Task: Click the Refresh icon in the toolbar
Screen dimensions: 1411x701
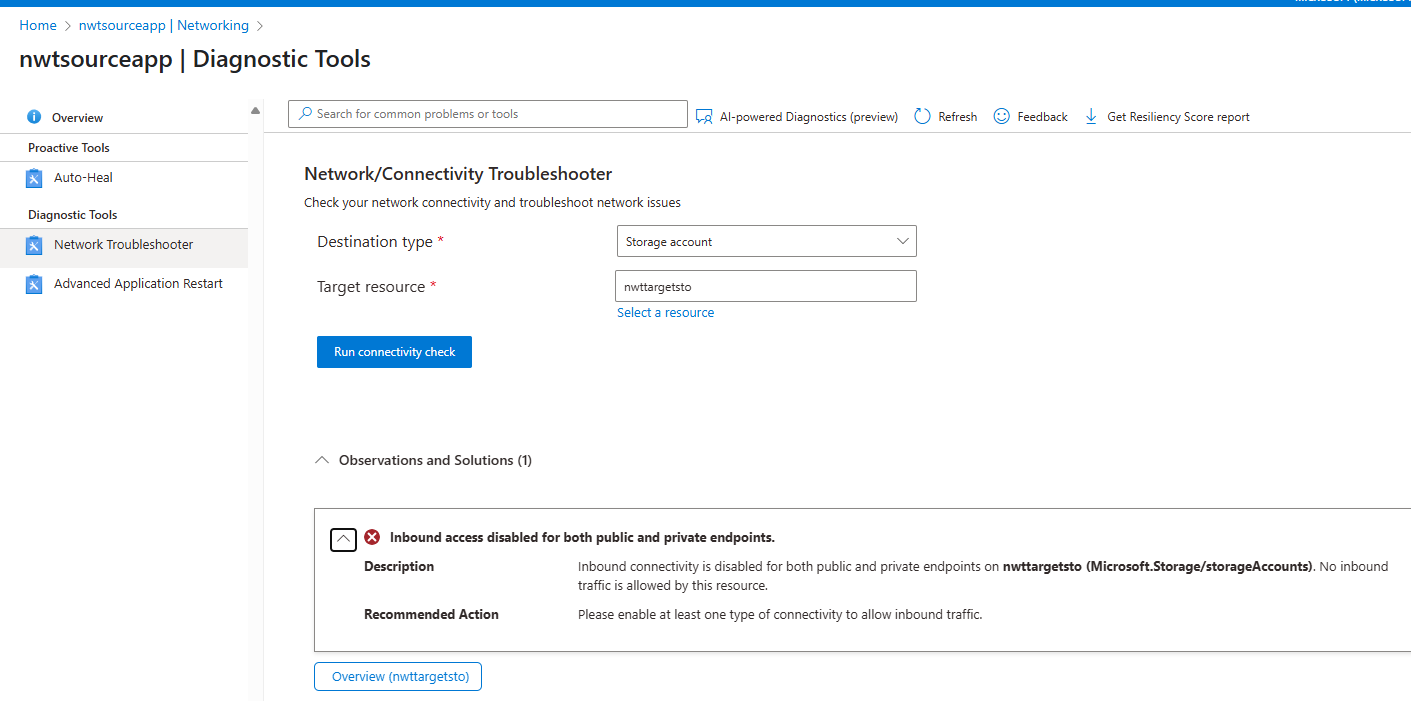Action: point(921,116)
